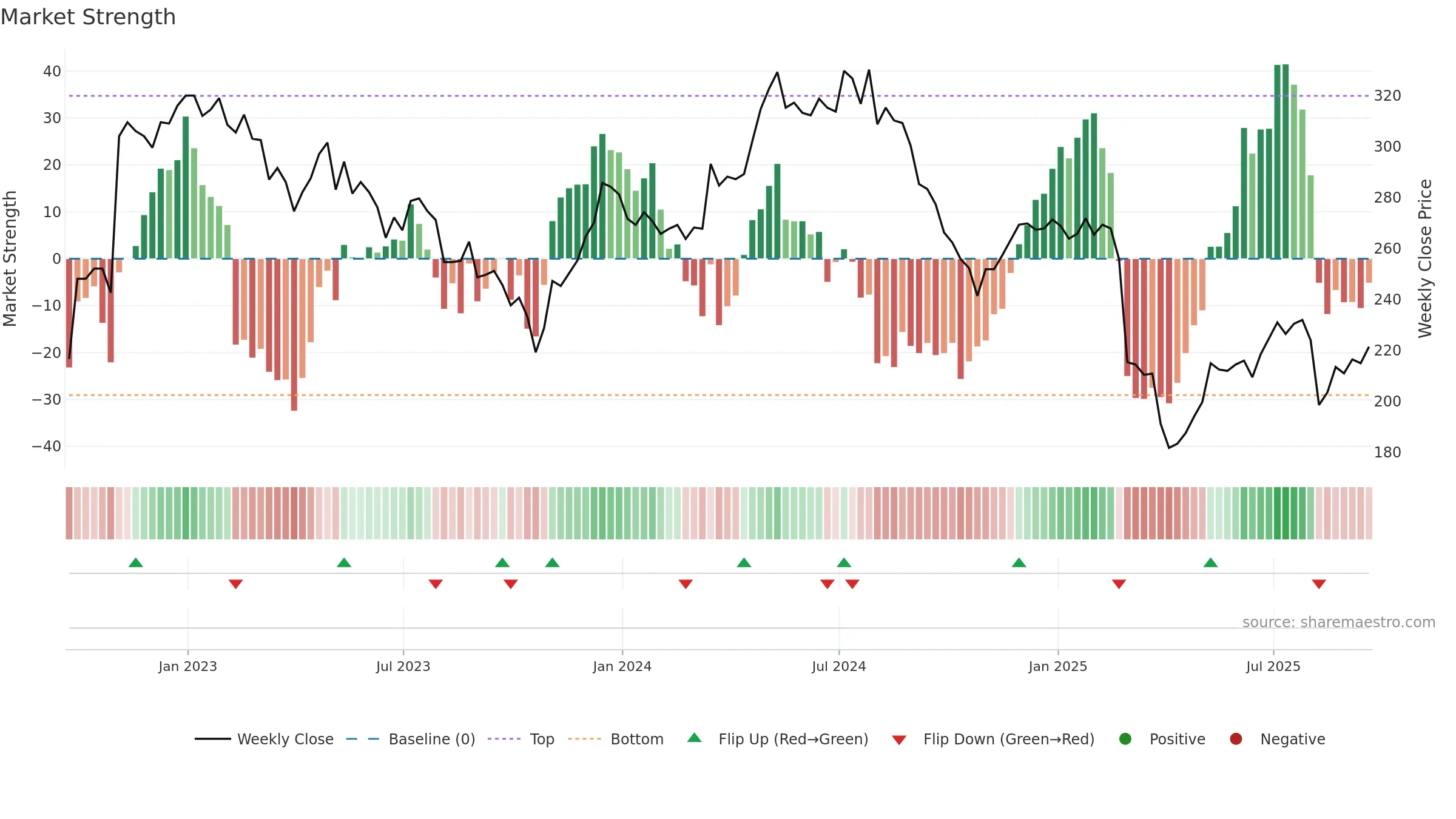Toggle the Negative legend label
The image size is (1456, 819).
point(1293,740)
